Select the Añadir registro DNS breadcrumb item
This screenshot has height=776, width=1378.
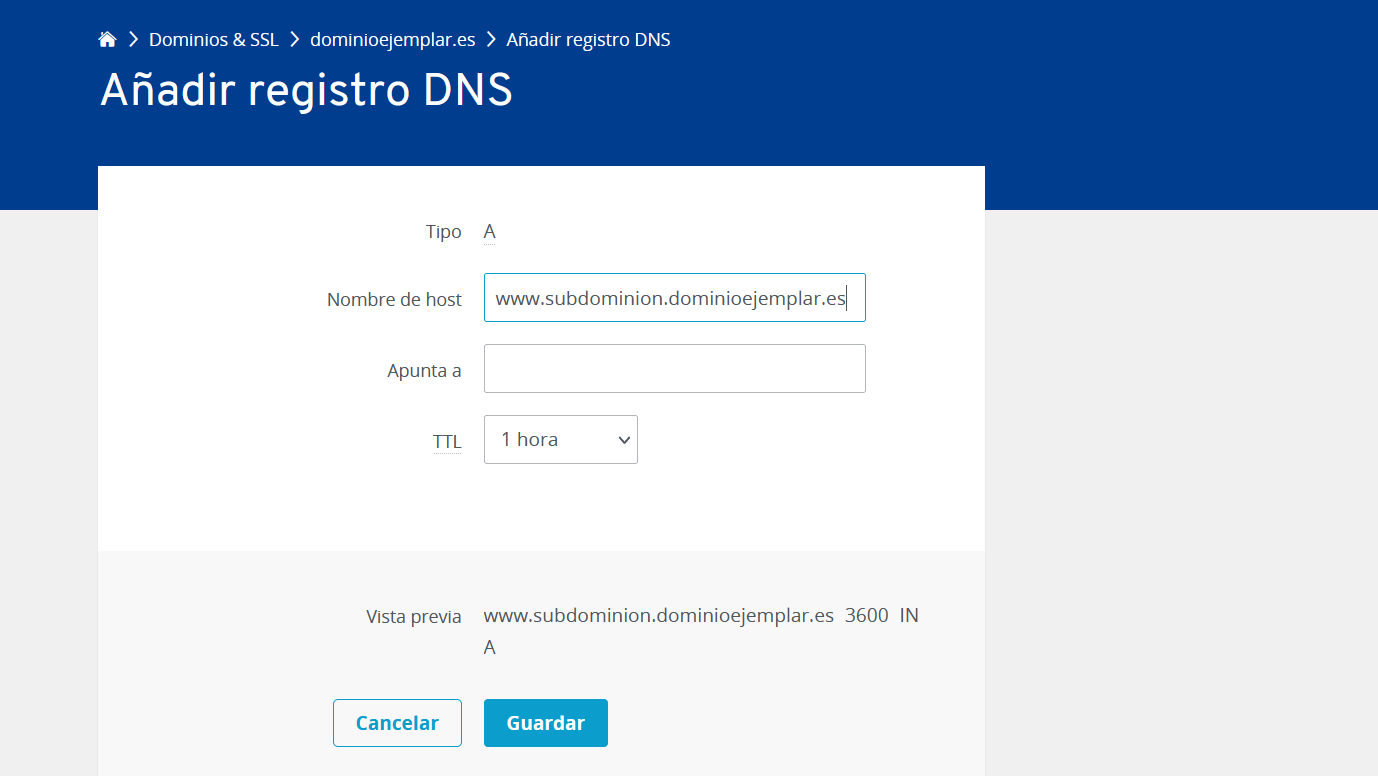(x=588, y=40)
